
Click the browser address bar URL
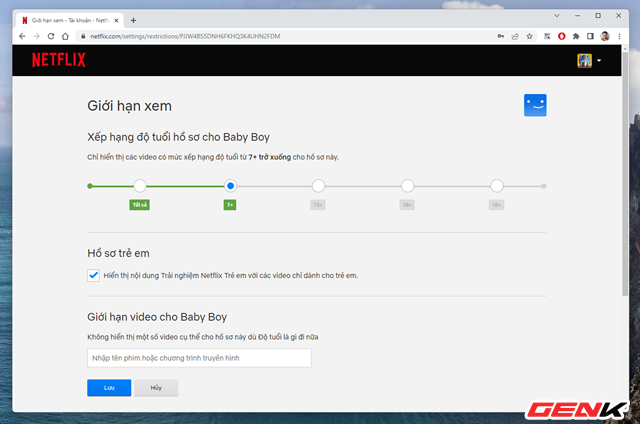coord(185,36)
